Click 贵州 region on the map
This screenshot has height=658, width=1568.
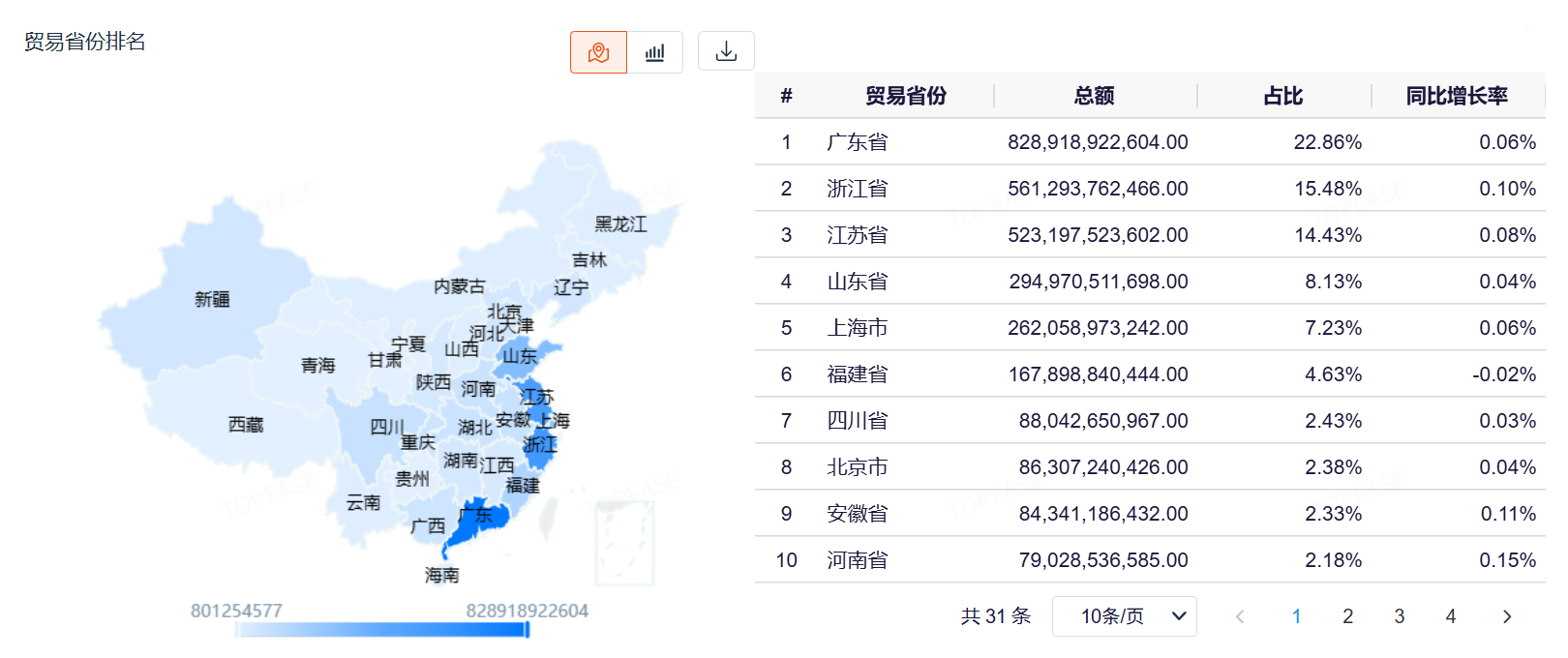412,478
